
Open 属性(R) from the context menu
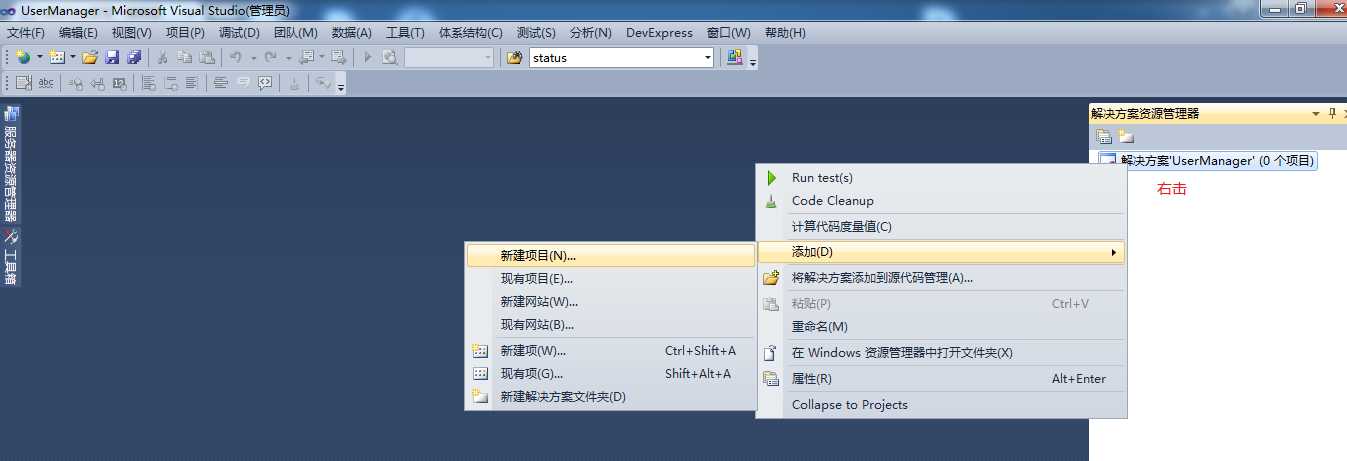tap(942, 379)
